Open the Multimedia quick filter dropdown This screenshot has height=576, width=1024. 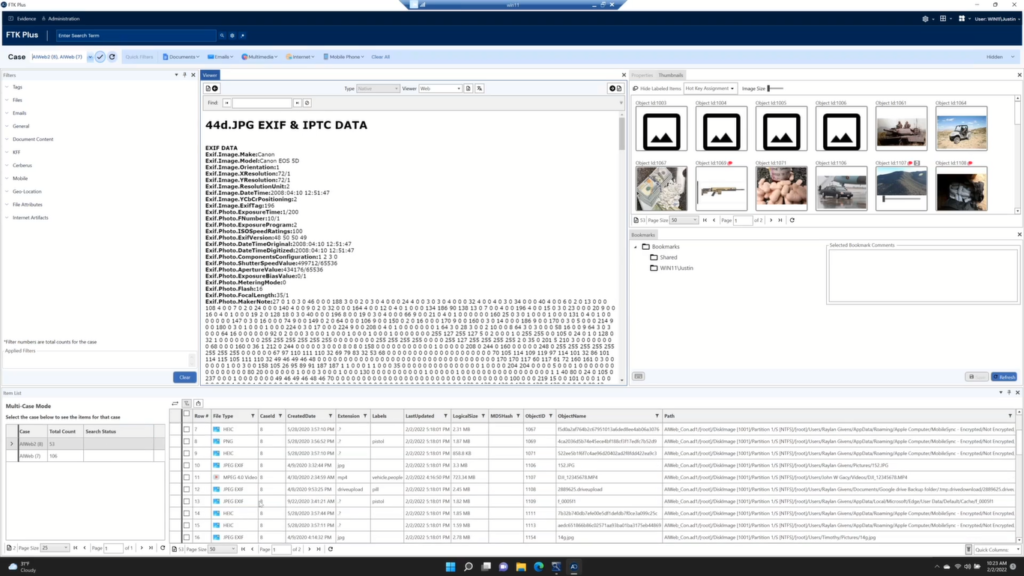pyautogui.click(x=259, y=57)
